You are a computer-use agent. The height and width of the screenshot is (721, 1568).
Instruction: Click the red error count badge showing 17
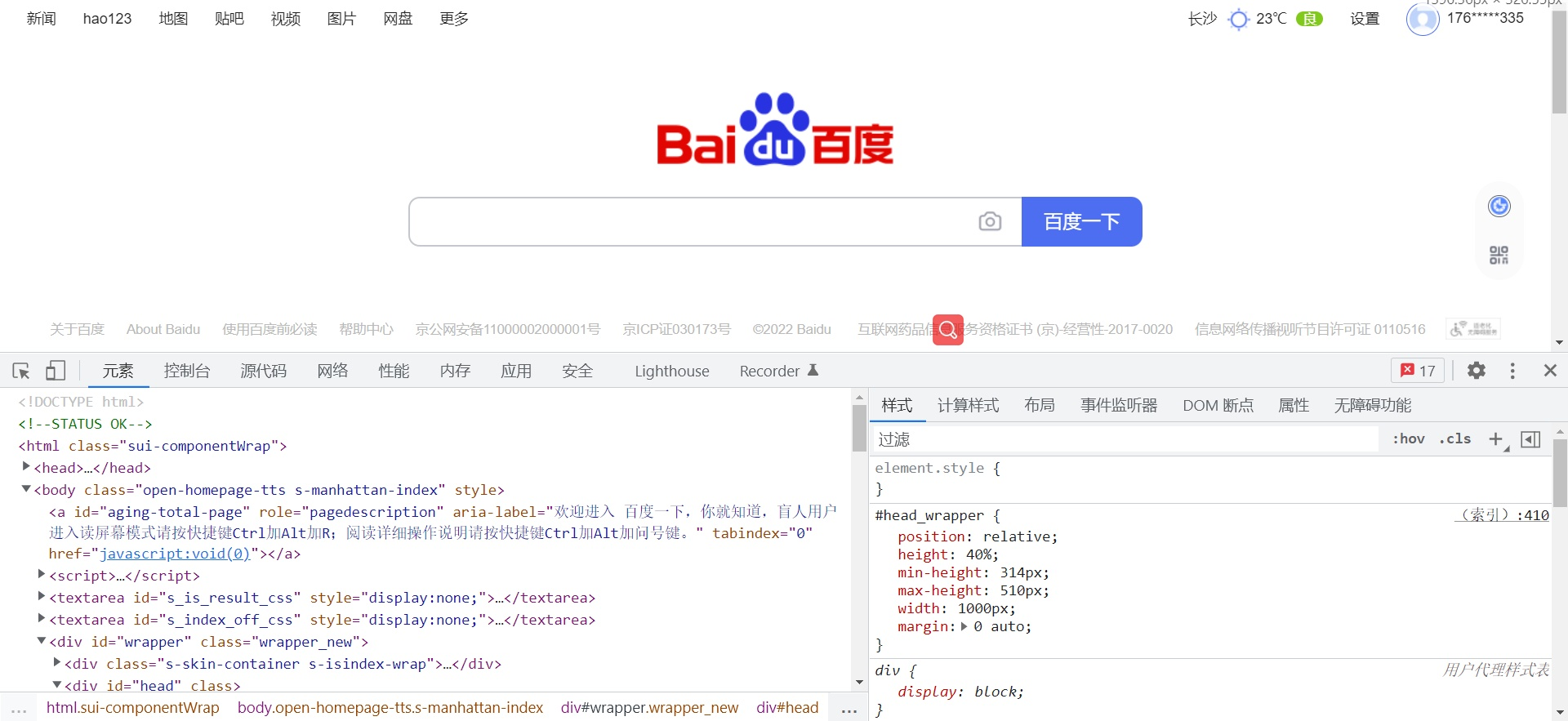[x=1418, y=371]
